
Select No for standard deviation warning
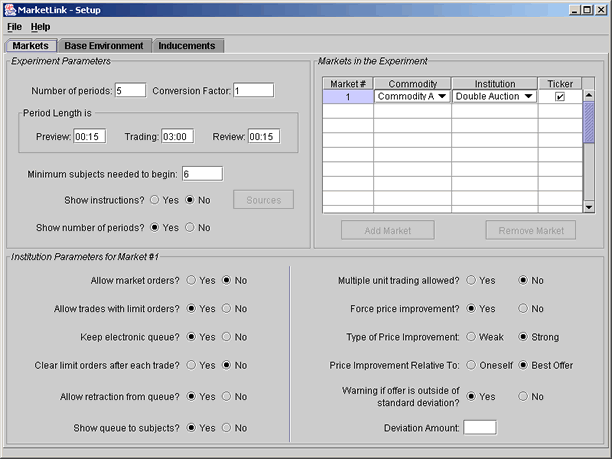click(x=523, y=397)
